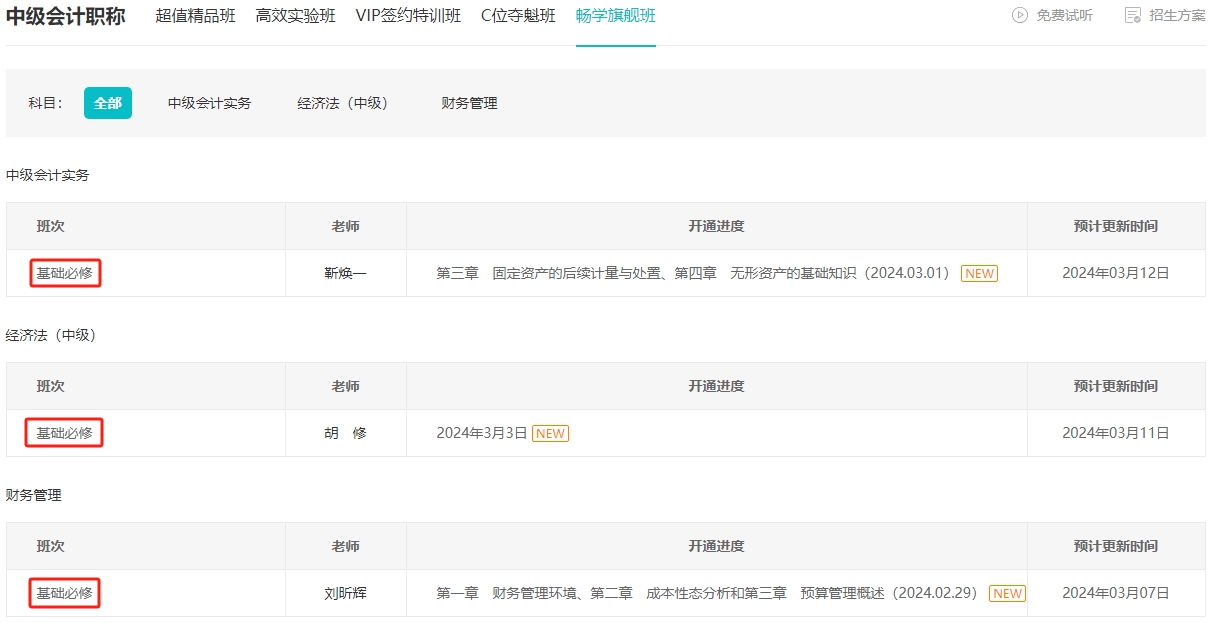1214x623 pixels.
Task: Click the 中级会计职称 page title
Action: (x=66, y=16)
